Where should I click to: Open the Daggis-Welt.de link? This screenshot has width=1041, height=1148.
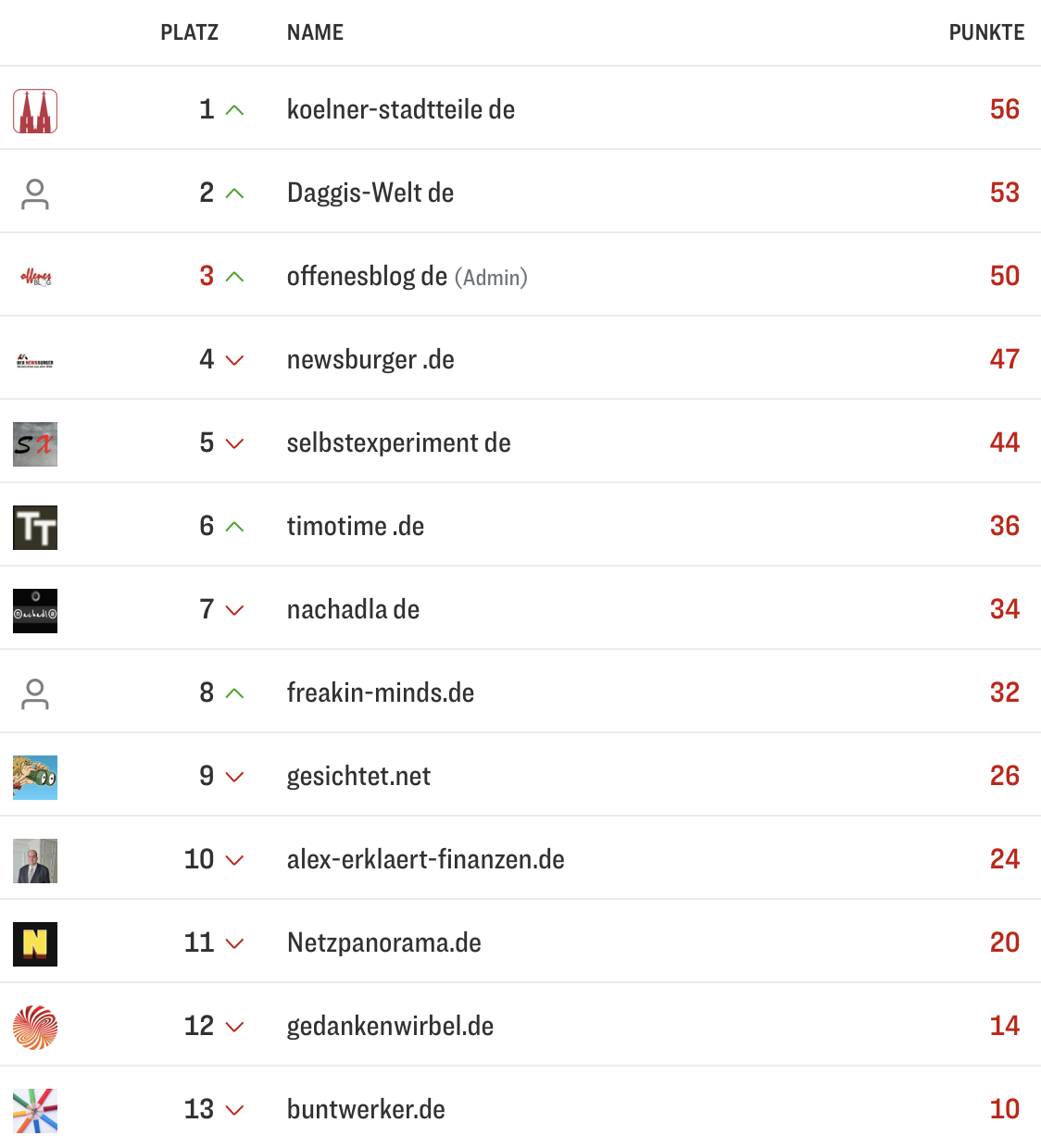[x=370, y=193]
